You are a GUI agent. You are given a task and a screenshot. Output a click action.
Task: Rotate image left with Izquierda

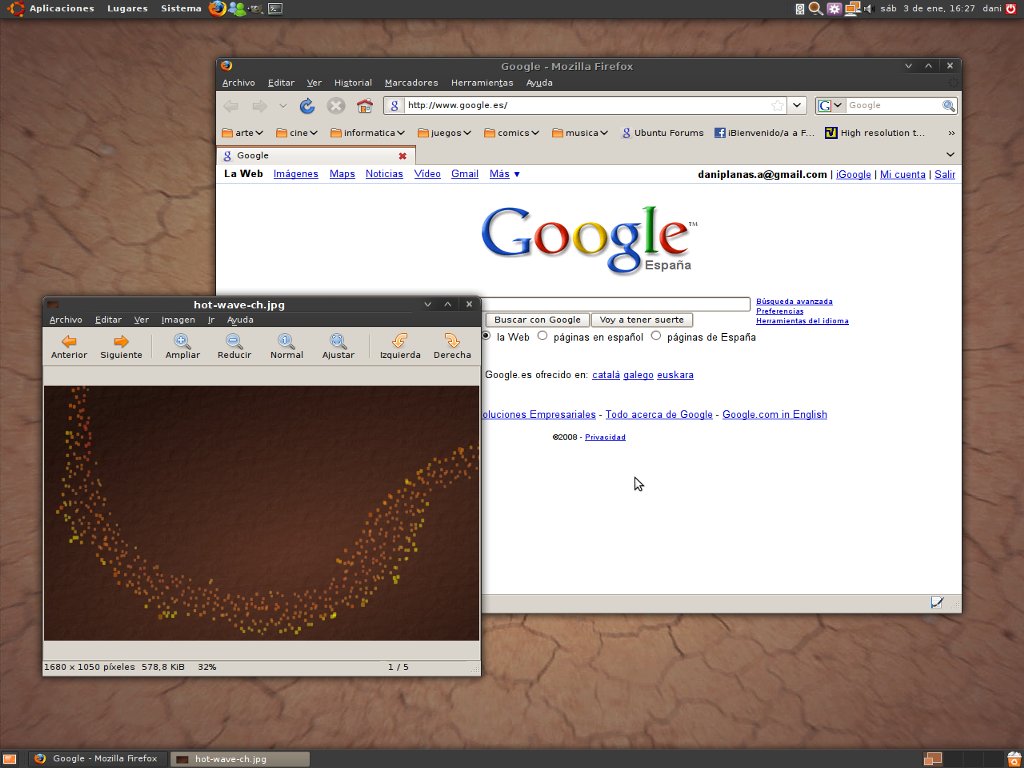400,346
